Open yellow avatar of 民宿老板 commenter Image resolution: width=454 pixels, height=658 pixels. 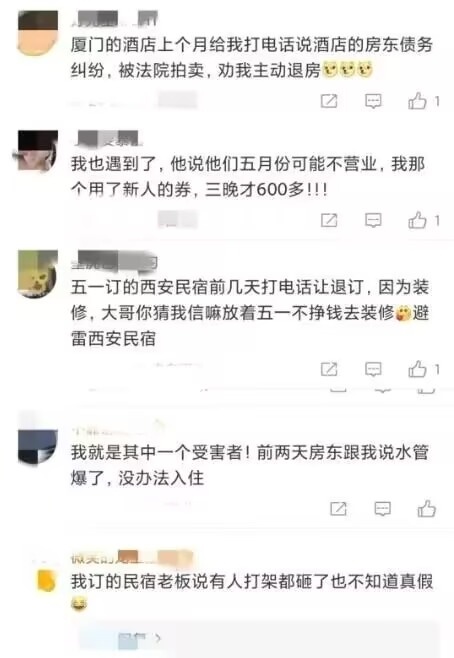[x=46, y=580]
